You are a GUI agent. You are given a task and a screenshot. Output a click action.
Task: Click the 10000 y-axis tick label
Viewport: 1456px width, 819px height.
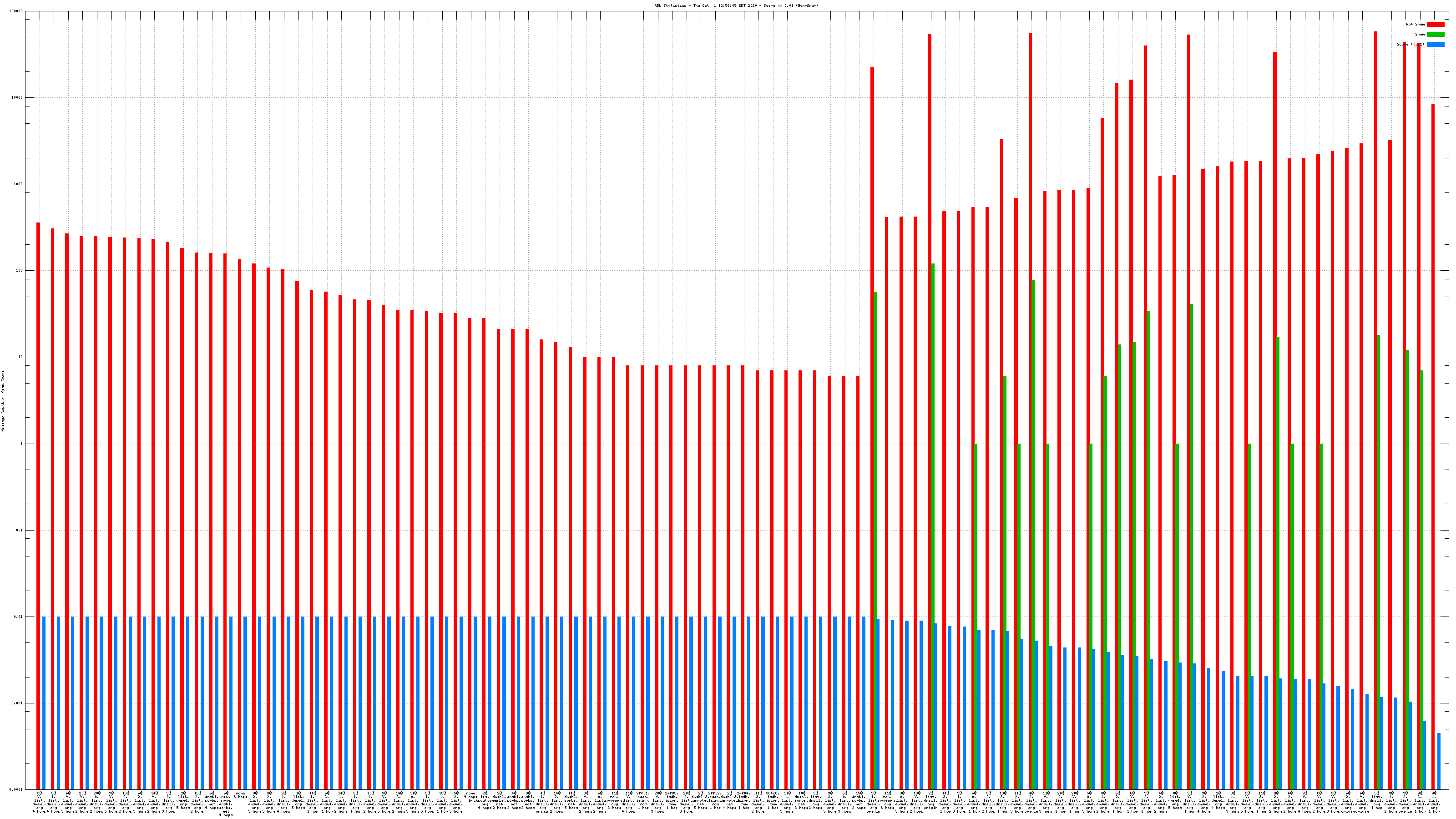(x=18, y=98)
